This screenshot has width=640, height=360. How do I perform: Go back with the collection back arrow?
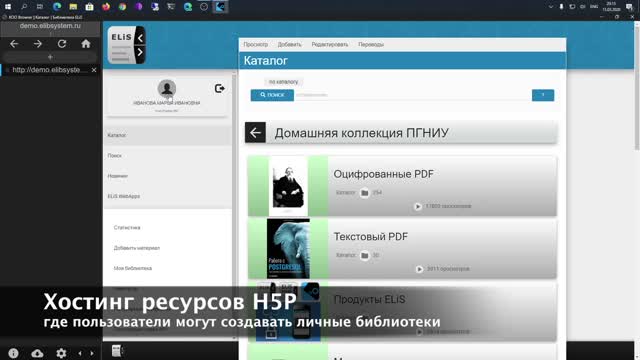[x=256, y=133]
